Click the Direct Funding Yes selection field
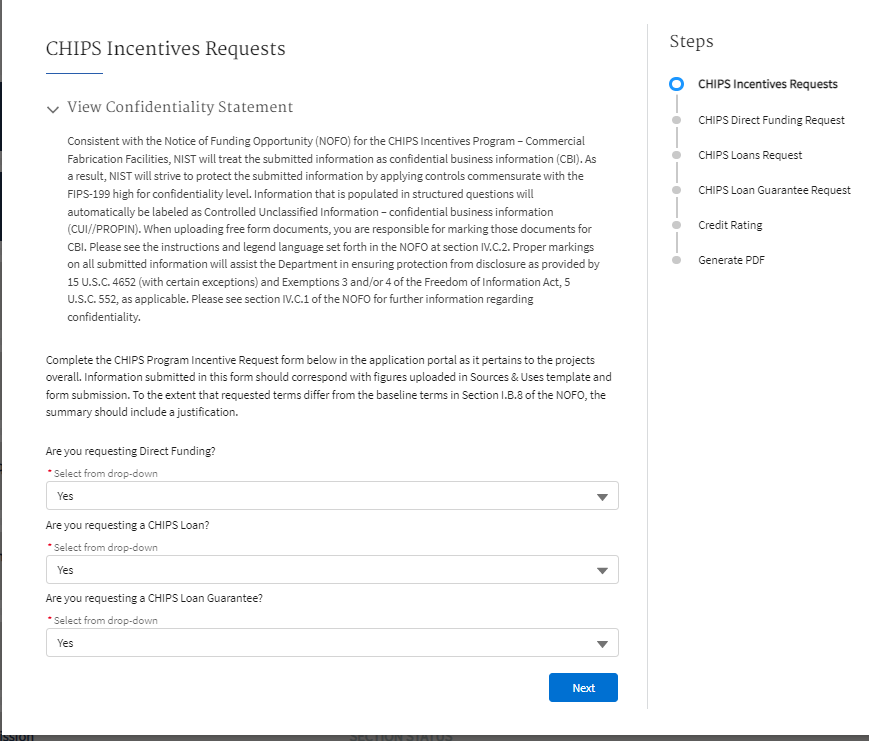The height and width of the screenshot is (741, 869). (320, 496)
